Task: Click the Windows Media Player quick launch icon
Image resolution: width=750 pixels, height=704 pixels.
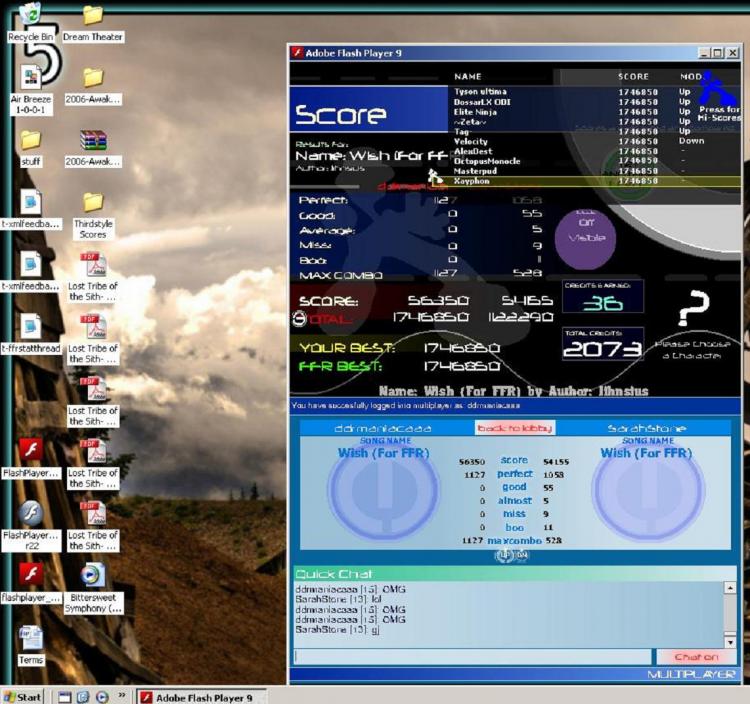Action: pos(102,697)
